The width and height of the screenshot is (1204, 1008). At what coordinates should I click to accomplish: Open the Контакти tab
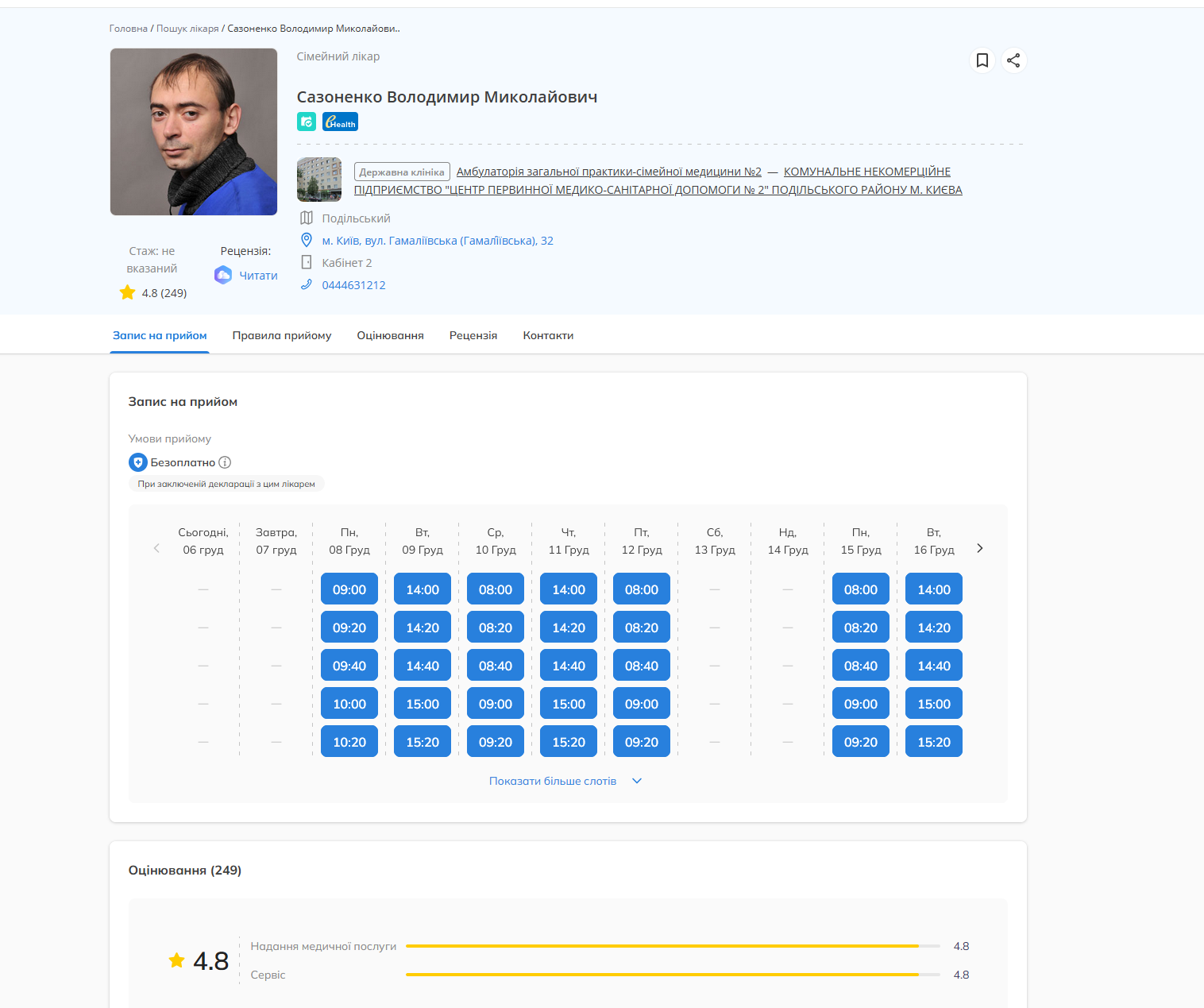[548, 335]
